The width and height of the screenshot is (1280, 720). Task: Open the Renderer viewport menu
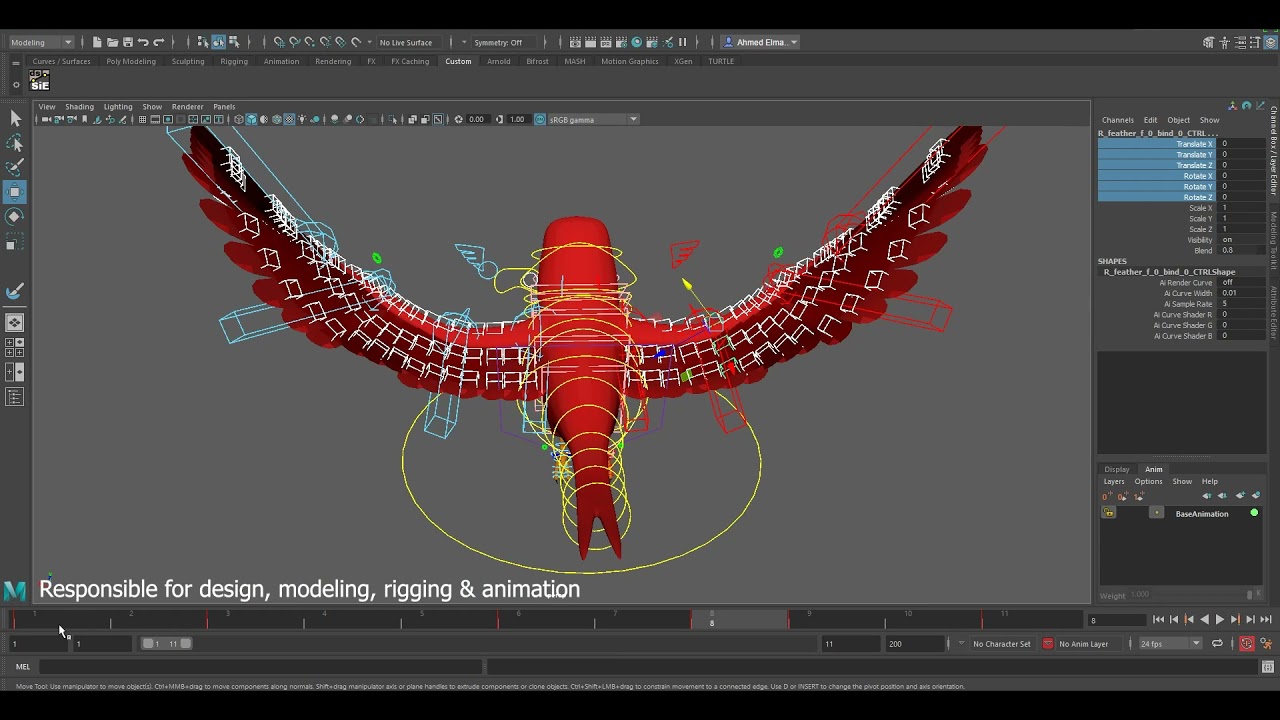187,106
